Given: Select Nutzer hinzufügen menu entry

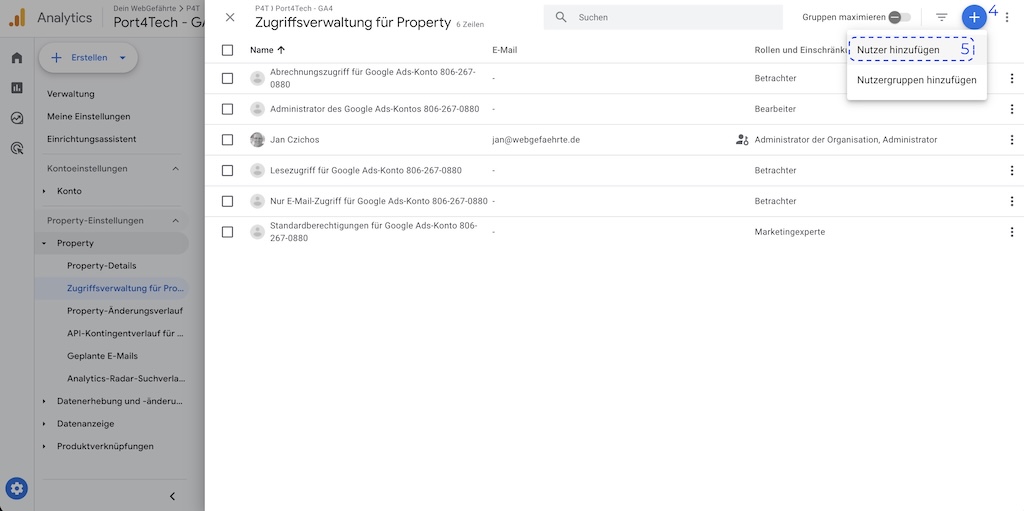Looking at the screenshot, I should (916, 50).
